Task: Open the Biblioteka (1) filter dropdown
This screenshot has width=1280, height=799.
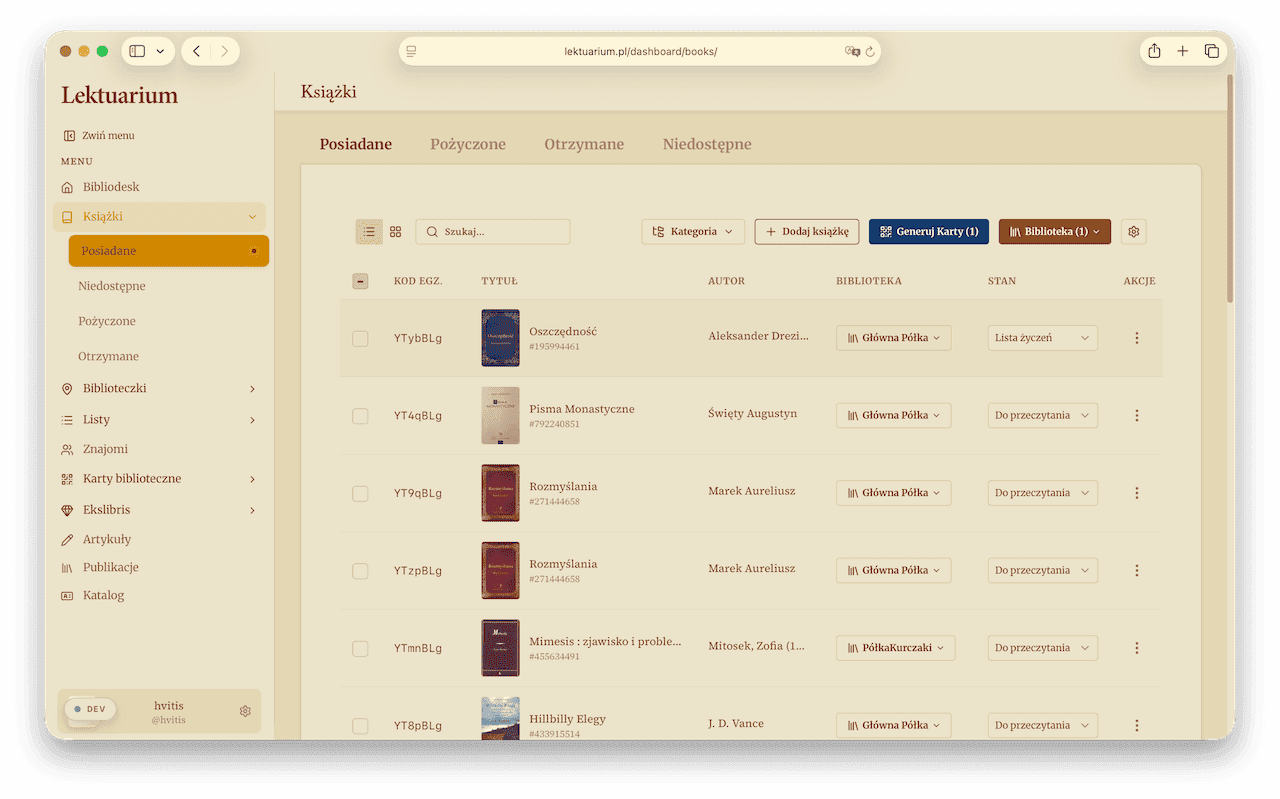Action: 1054,231
